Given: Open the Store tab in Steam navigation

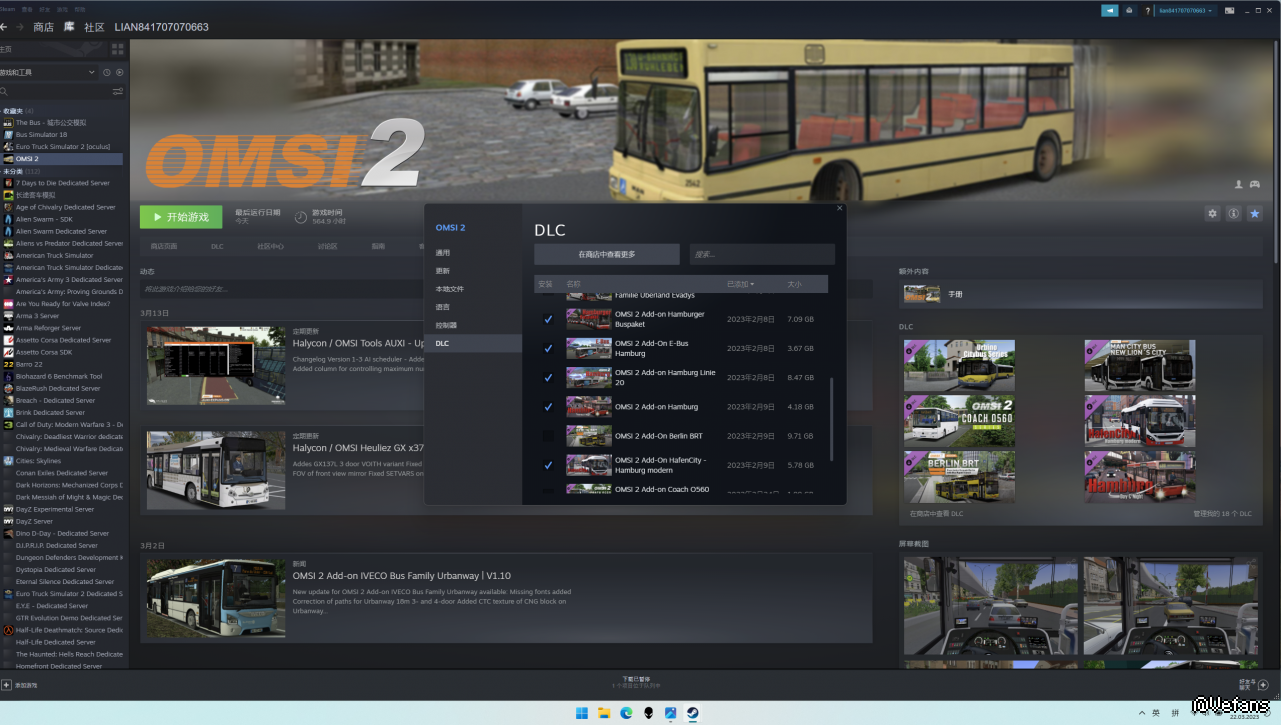Looking at the screenshot, I should (43, 27).
